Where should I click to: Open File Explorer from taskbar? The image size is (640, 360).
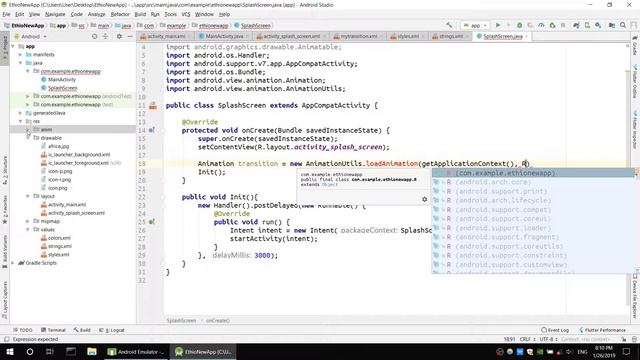[x=92, y=351]
